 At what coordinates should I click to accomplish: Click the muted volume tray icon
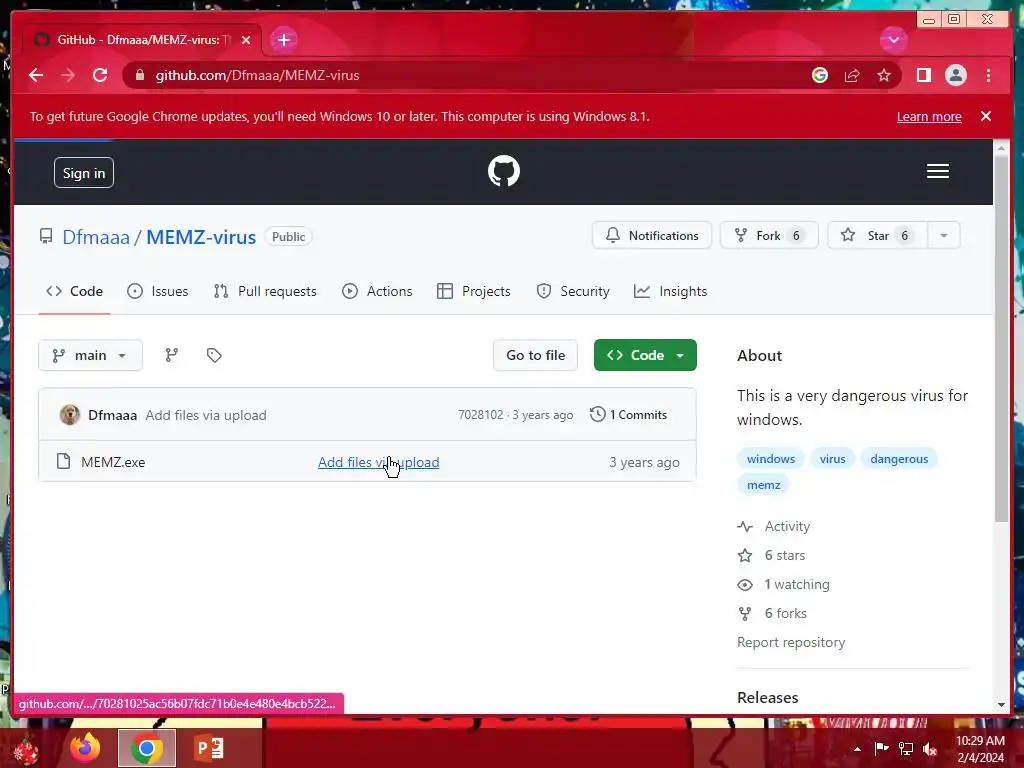929,749
